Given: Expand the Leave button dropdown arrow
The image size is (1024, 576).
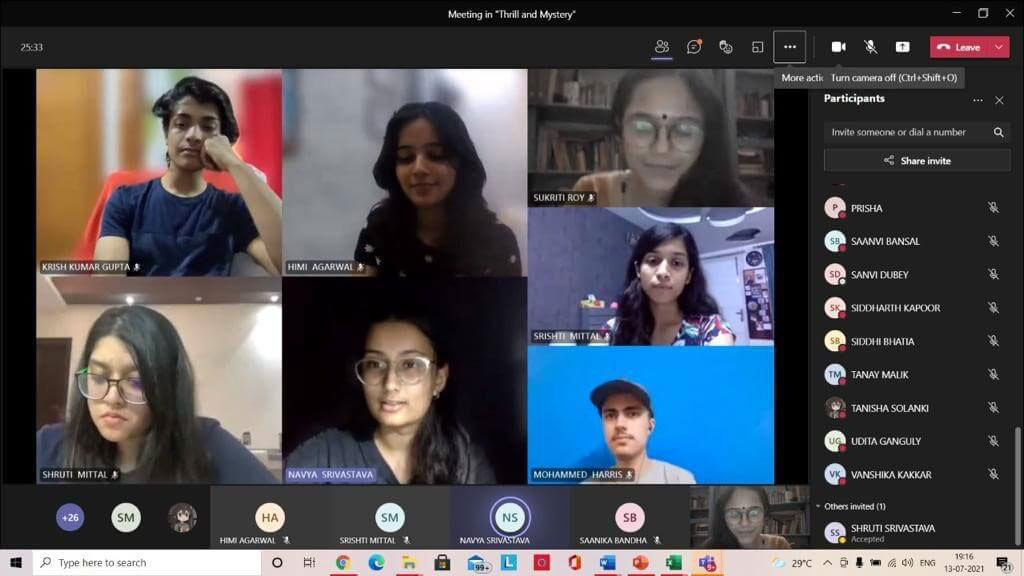Looking at the screenshot, I should 998,47.
